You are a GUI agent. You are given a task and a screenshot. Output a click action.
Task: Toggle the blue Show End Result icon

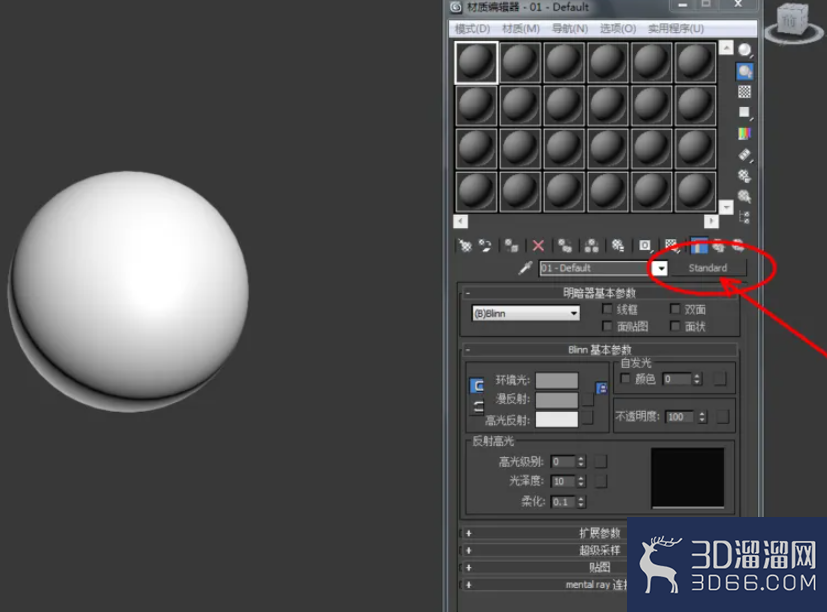(x=699, y=245)
